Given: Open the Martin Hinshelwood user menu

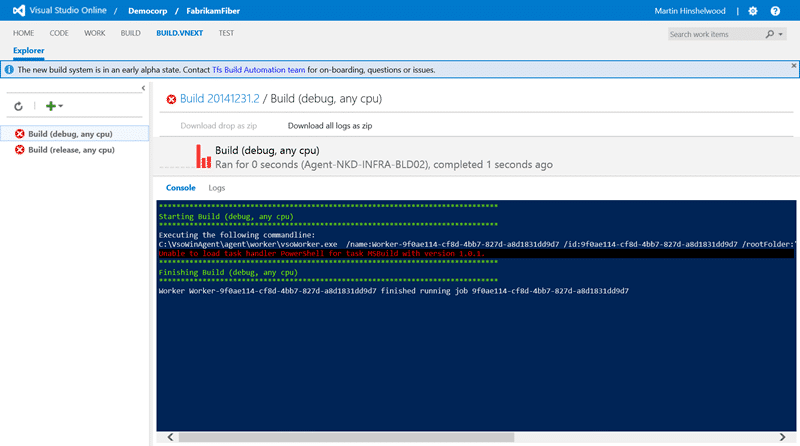Looking at the screenshot, I should click(690, 11).
